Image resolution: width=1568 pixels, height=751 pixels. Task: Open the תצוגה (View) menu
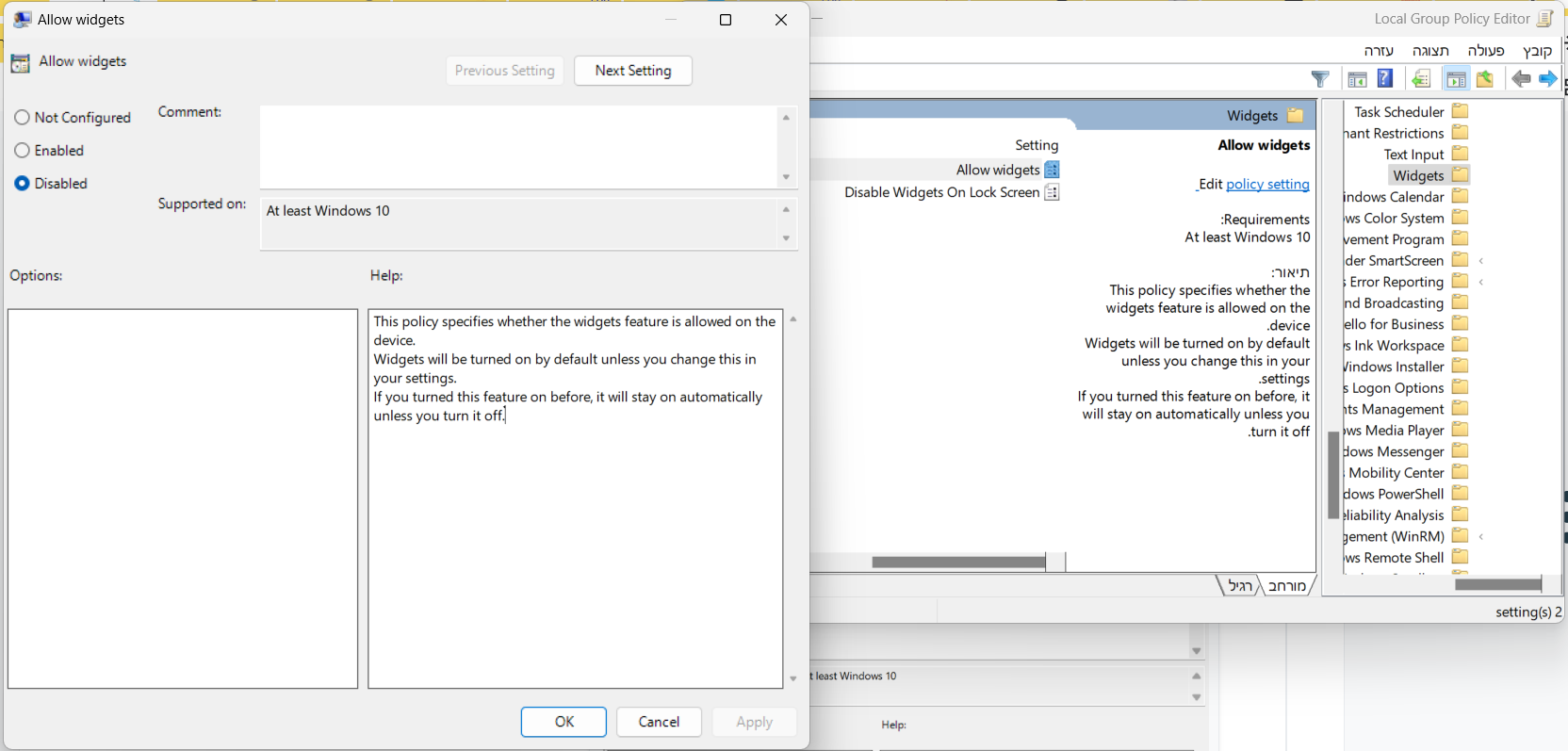(1430, 51)
